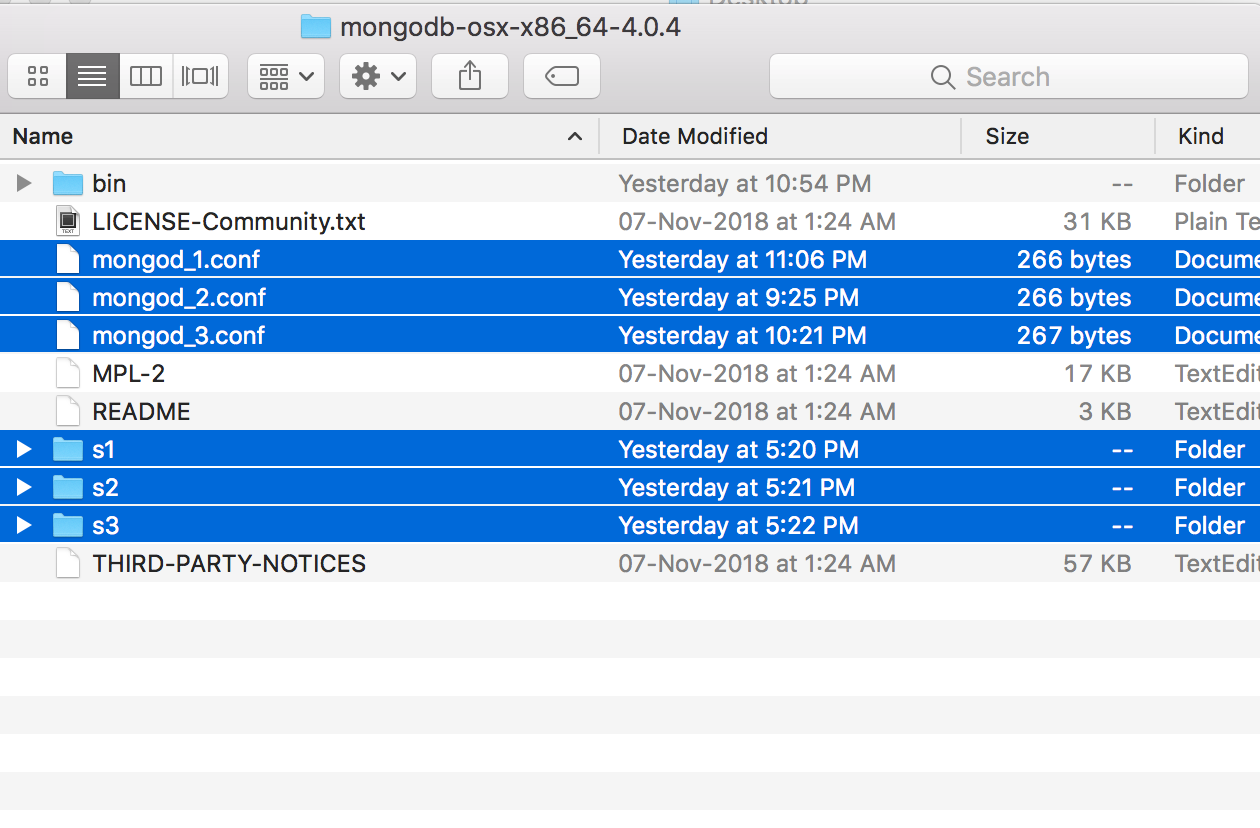Select the list view icon
Image resolution: width=1260 pixels, height=828 pixels.
click(92, 76)
